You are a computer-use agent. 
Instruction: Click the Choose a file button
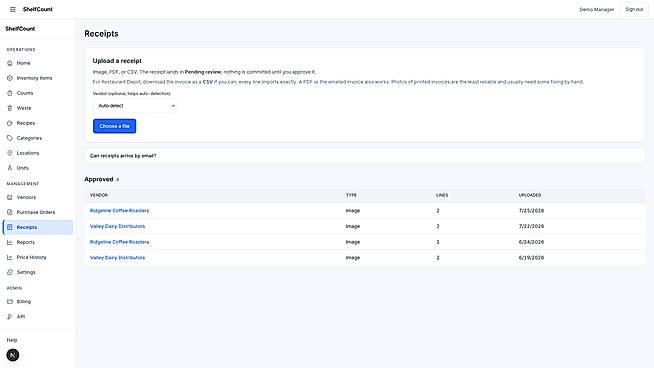point(114,126)
